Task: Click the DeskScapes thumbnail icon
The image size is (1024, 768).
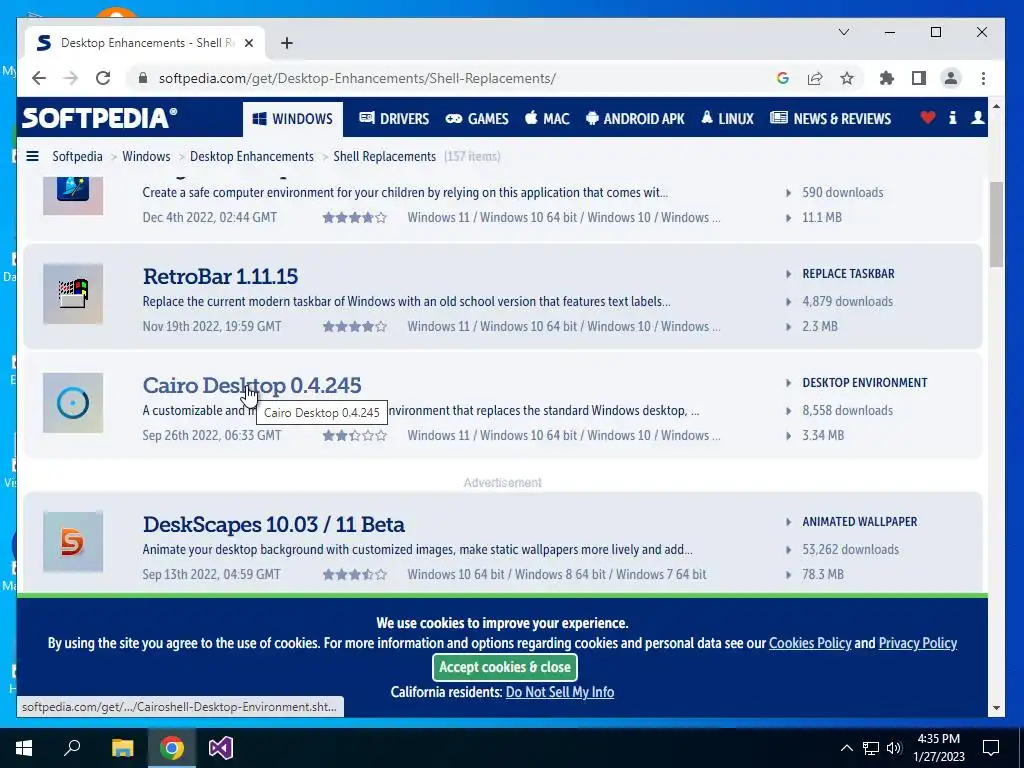Action: (x=73, y=542)
